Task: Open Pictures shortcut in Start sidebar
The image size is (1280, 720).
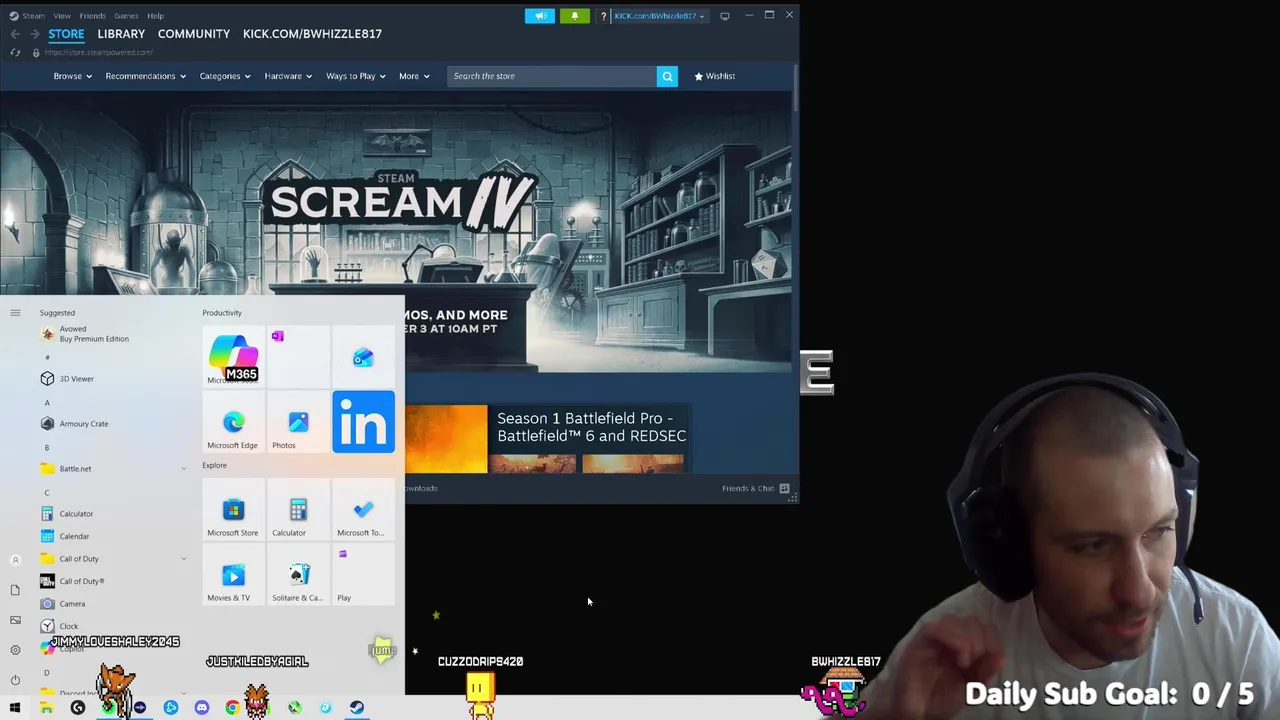Action: [x=15, y=620]
